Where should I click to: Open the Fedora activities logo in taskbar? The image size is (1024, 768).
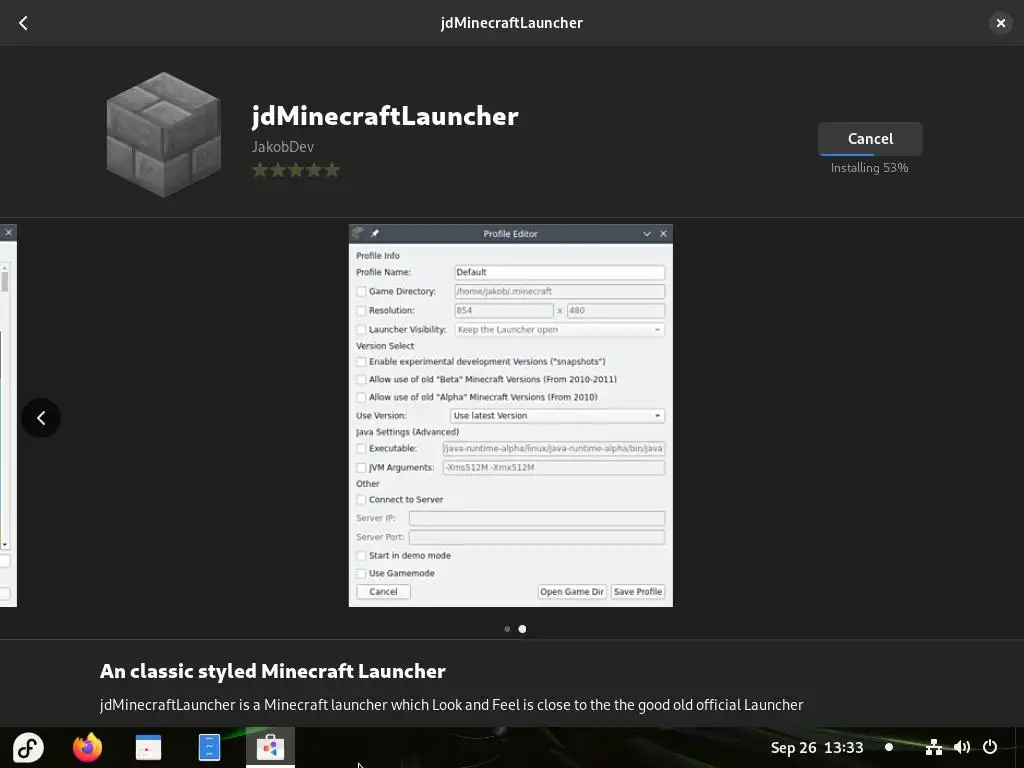tap(28, 748)
